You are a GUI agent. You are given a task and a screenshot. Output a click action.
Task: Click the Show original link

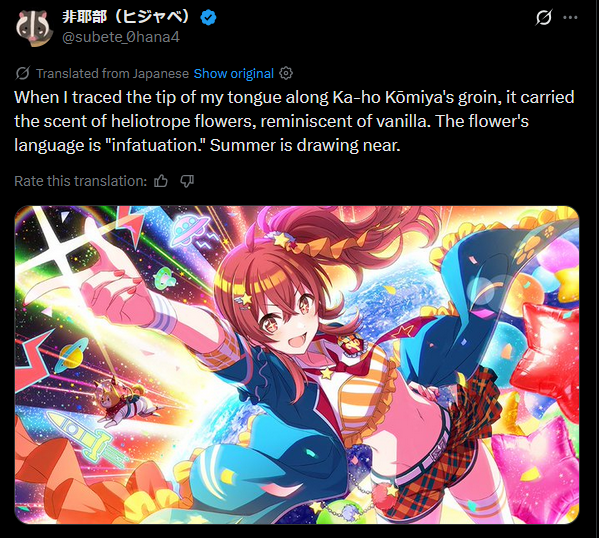(233, 73)
